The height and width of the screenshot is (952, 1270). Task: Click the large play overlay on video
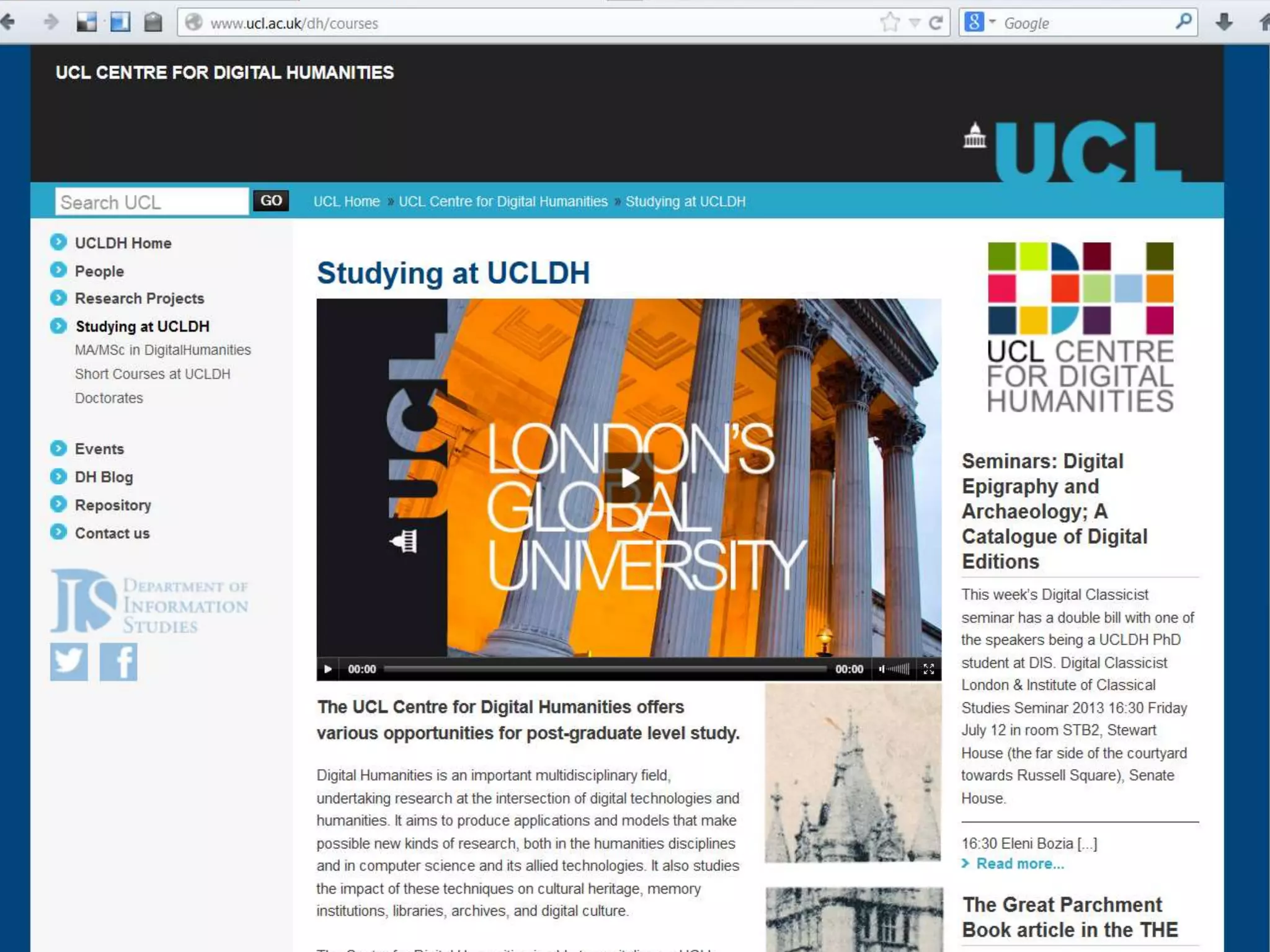click(629, 477)
